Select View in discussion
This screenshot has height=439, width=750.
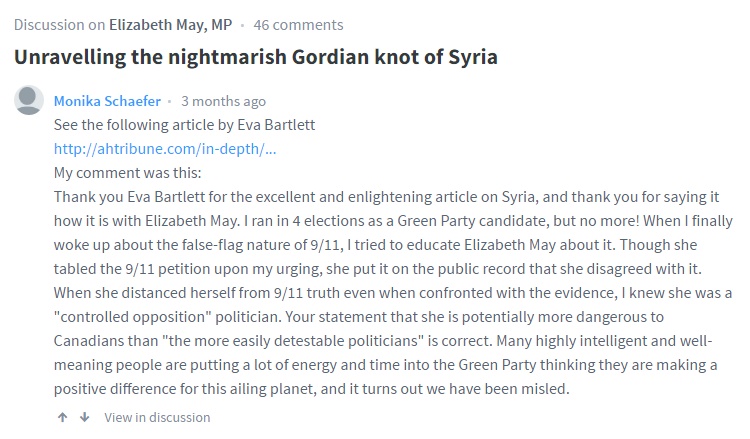coord(157,417)
